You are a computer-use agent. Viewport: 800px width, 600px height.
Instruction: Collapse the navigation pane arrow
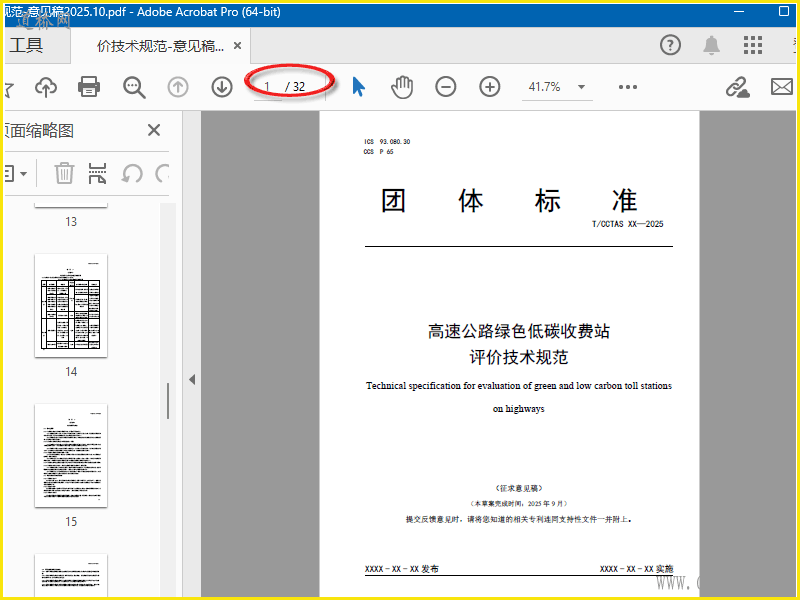192,380
